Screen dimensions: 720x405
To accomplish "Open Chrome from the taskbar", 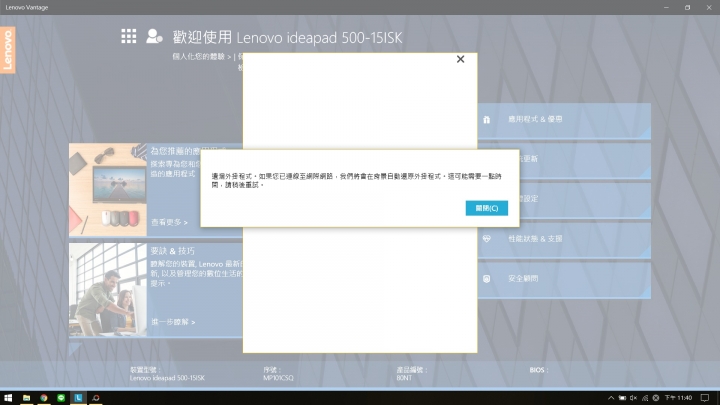I will click(x=44, y=398).
